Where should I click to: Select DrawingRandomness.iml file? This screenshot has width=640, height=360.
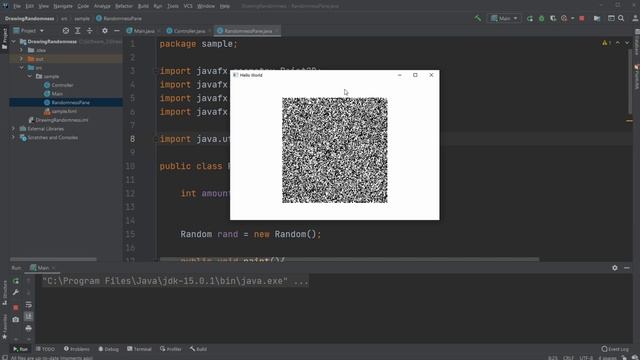pyautogui.click(x=58, y=120)
